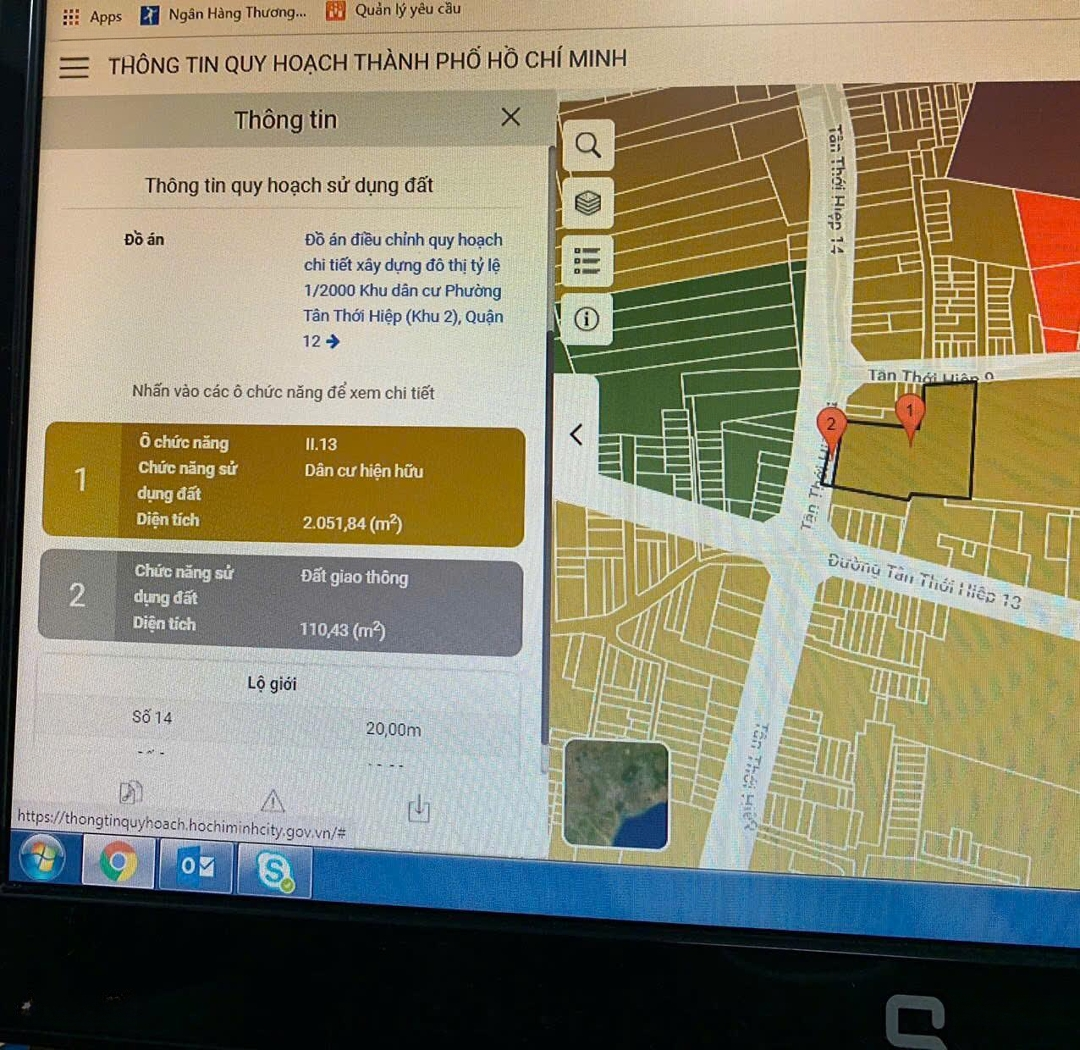Open the Quản lý yêu cầu bookmark

[x=394, y=11]
